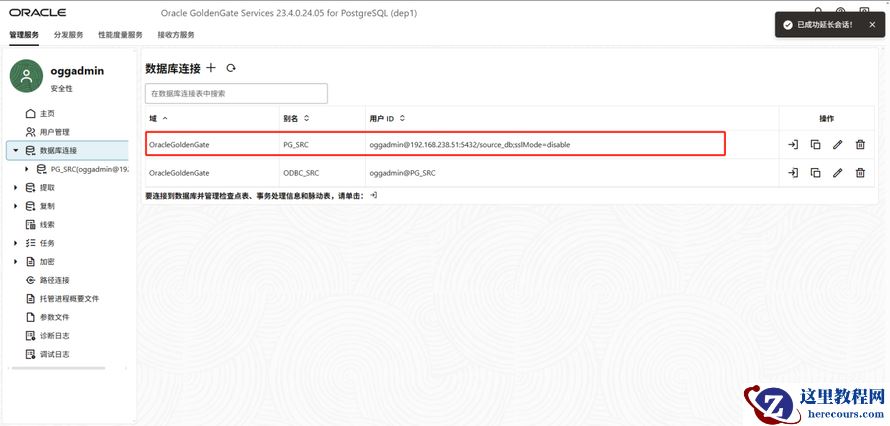Sort table by 用户 ID column
This screenshot has height=426, width=890.
pos(402,119)
